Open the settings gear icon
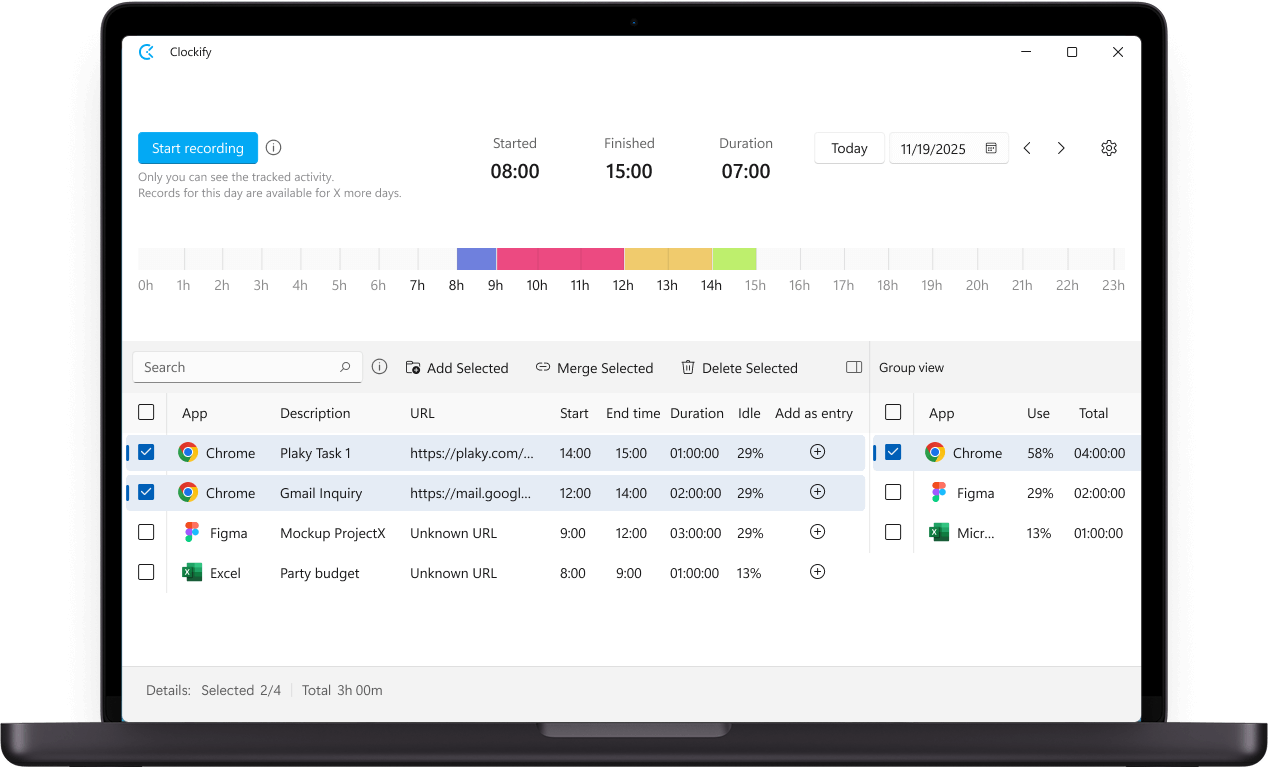Viewport: 1268px width, 767px height. [1109, 148]
